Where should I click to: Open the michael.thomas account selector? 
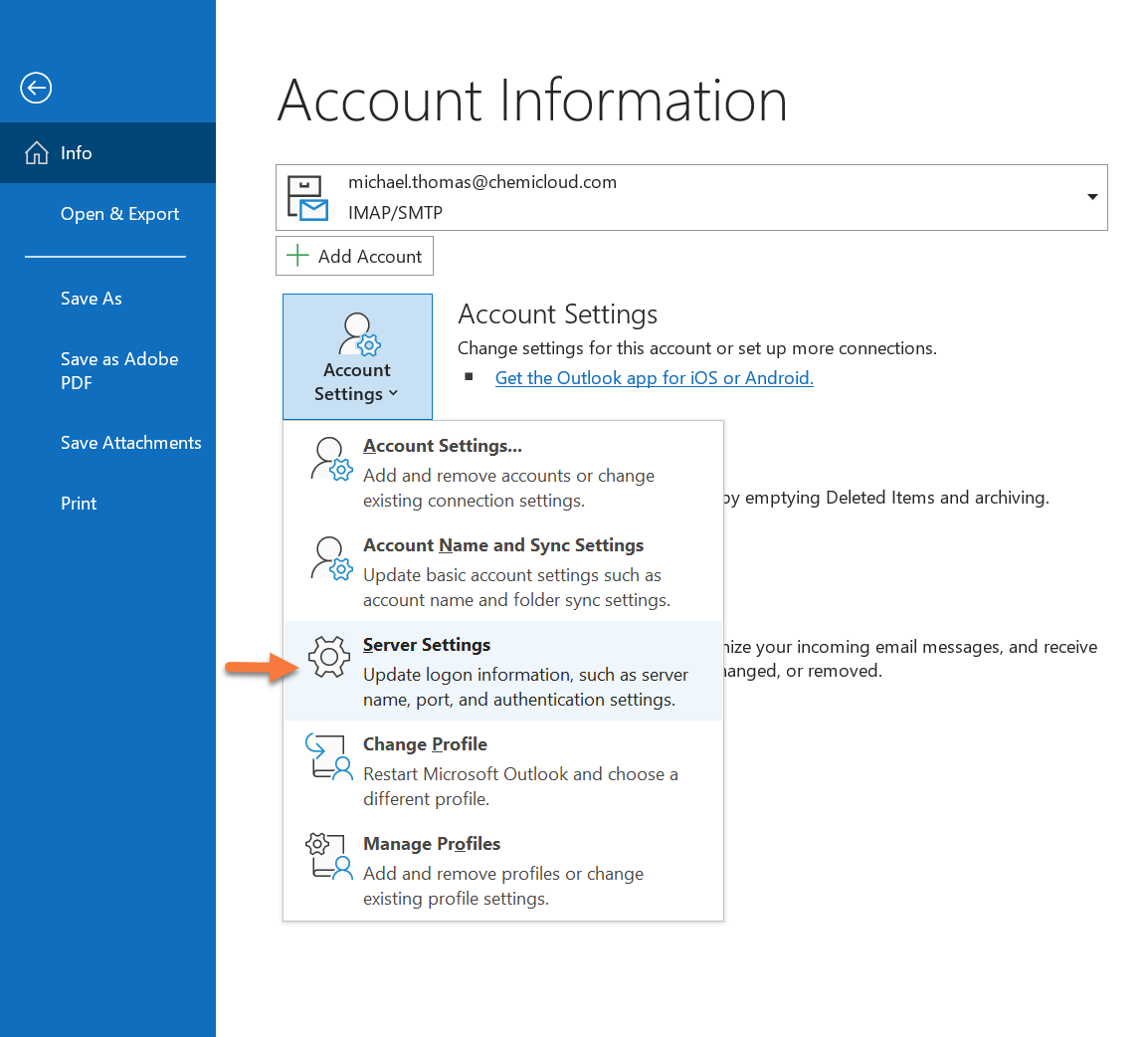point(690,197)
